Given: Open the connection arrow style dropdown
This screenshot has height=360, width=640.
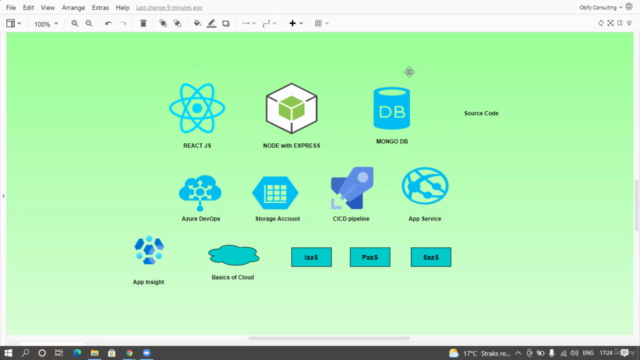Looking at the screenshot, I should [249, 23].
